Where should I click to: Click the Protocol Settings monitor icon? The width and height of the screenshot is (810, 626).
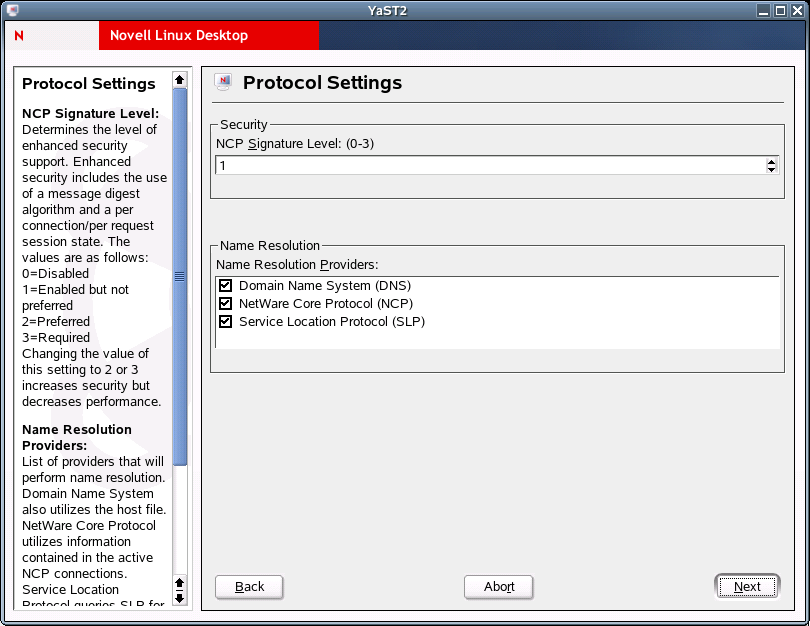click(x=223, y=82)
